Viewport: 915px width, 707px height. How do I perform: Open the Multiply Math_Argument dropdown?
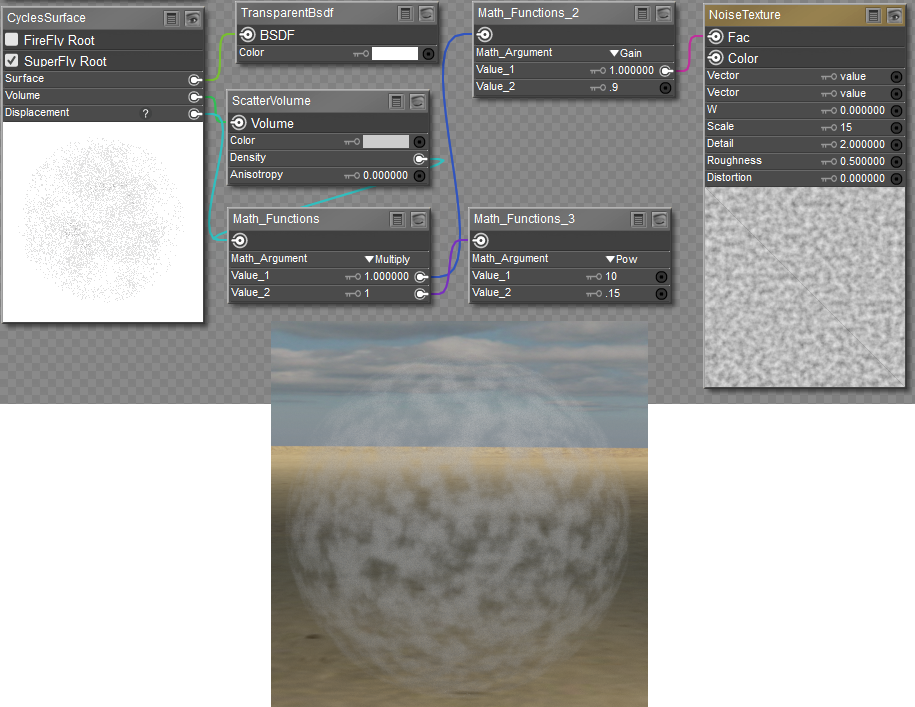tap(388, 259)
